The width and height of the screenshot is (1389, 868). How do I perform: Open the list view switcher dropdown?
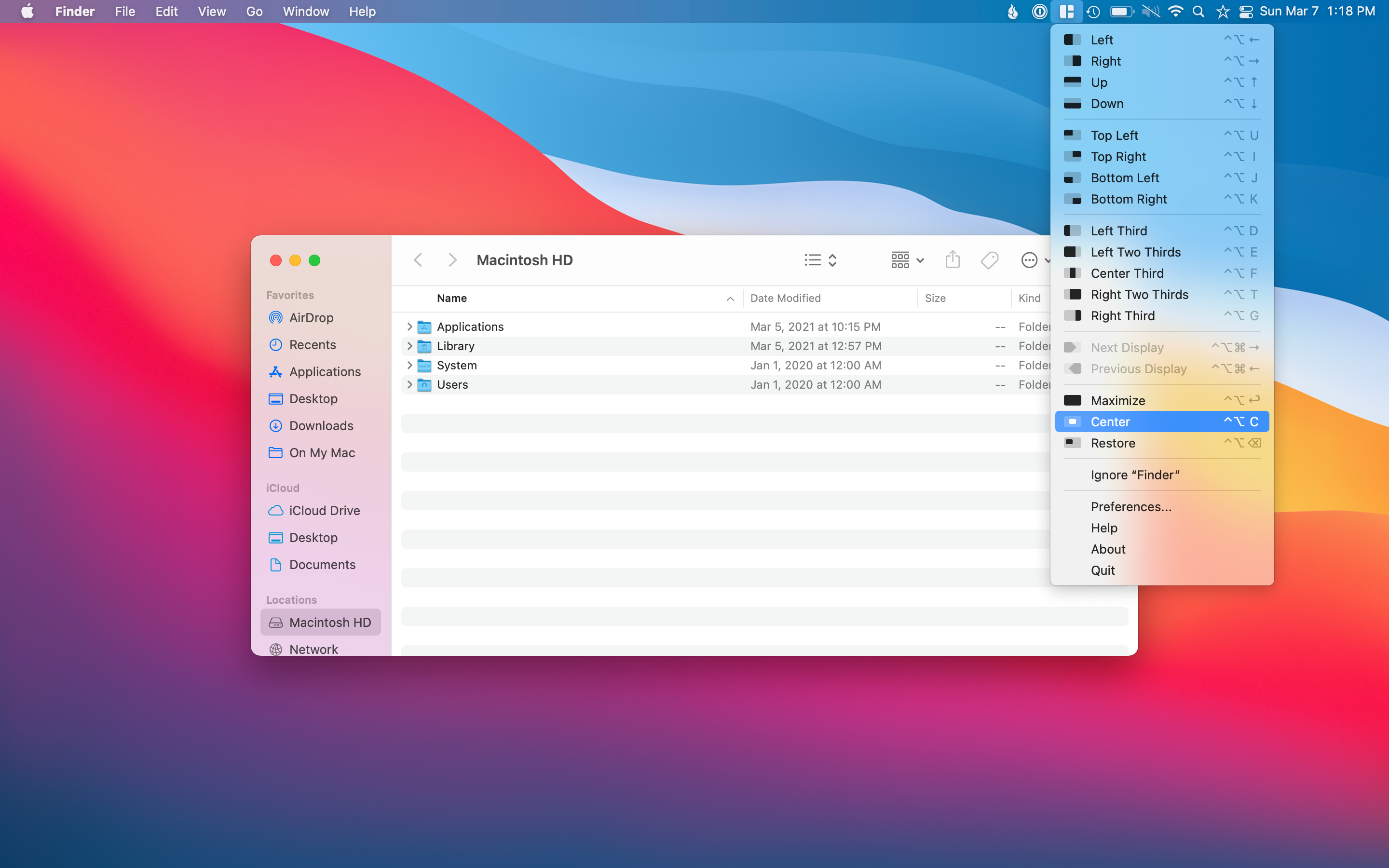[x=821, y=260]
